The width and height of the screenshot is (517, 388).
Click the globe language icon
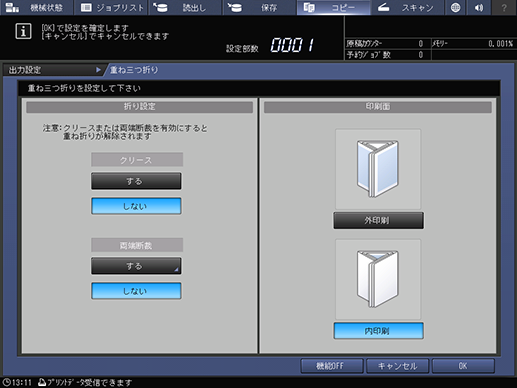coord(455,7)
